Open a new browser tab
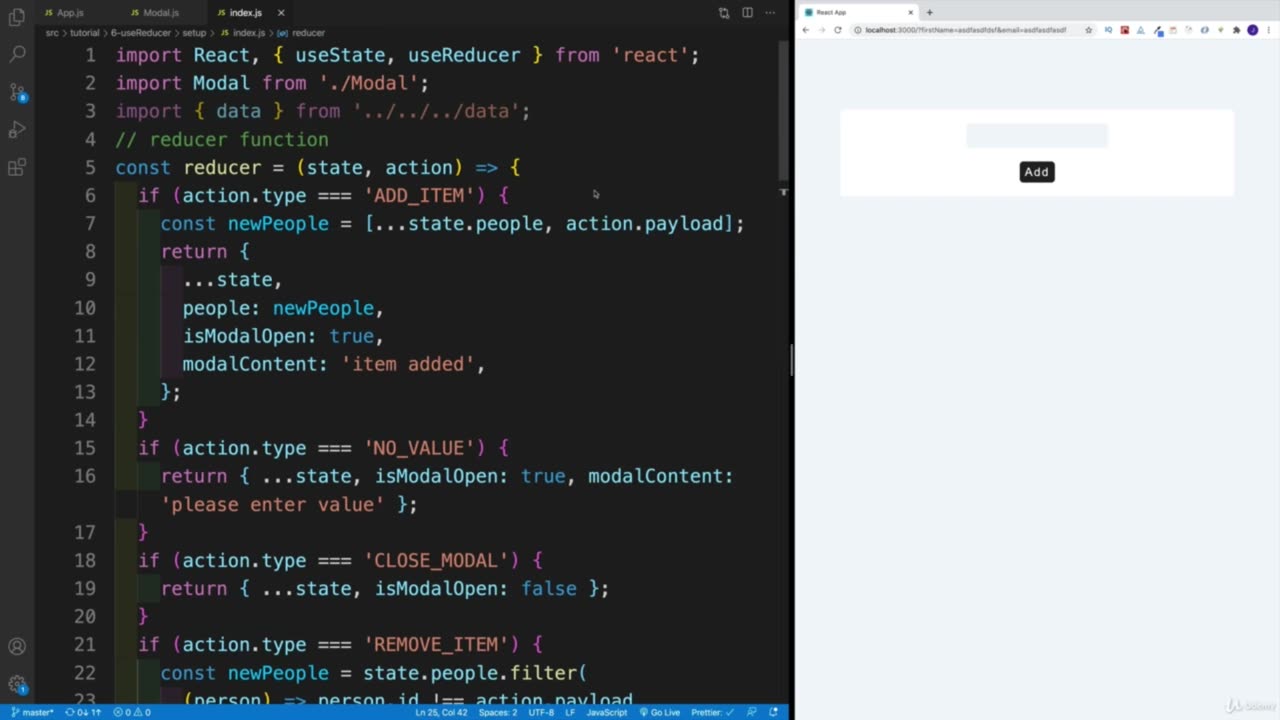Image resolution: width=1280 pixels, height=720 pixels. tap(929, 12)
